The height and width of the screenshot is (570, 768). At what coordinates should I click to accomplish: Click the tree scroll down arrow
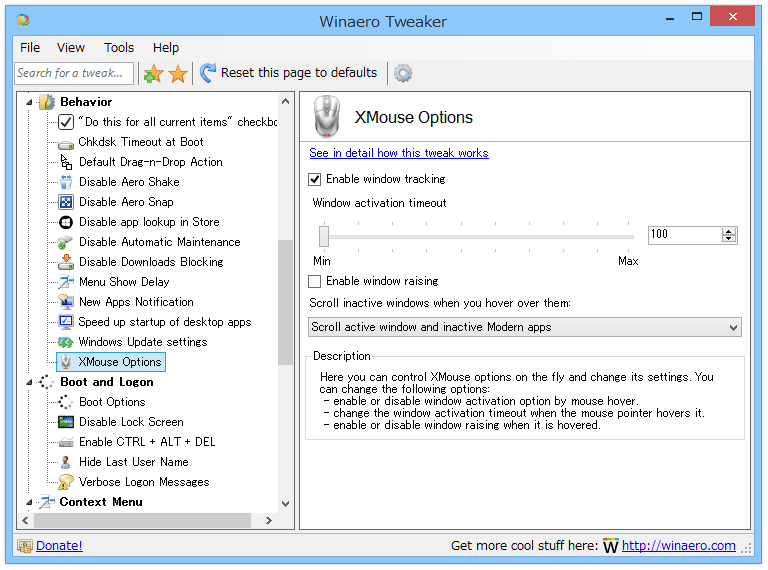pos(286,503)
